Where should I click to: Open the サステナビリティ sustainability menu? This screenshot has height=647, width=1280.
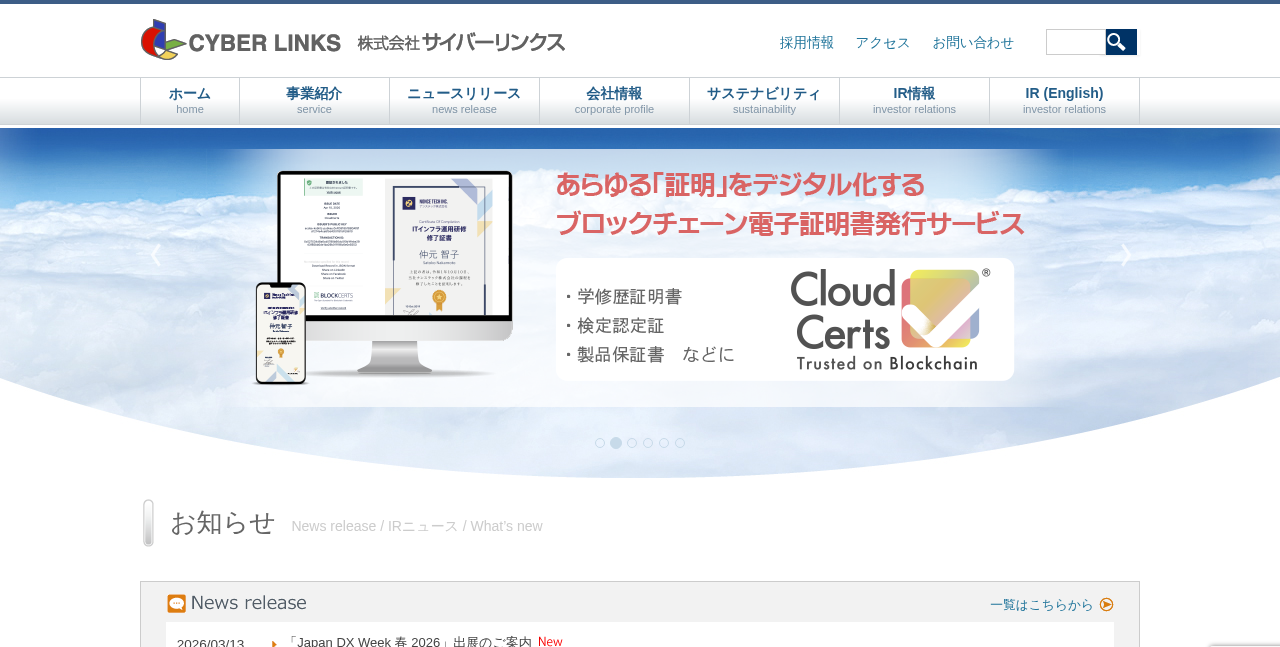(x=764, y=101)
